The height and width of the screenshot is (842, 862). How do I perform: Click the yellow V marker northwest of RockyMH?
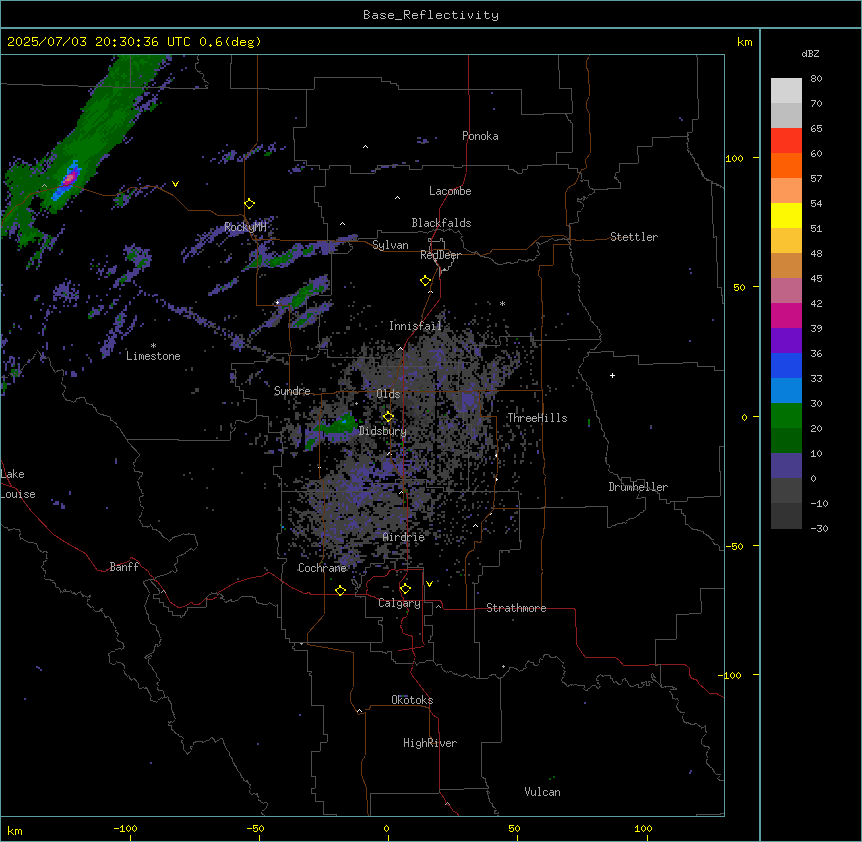[175, 184]
